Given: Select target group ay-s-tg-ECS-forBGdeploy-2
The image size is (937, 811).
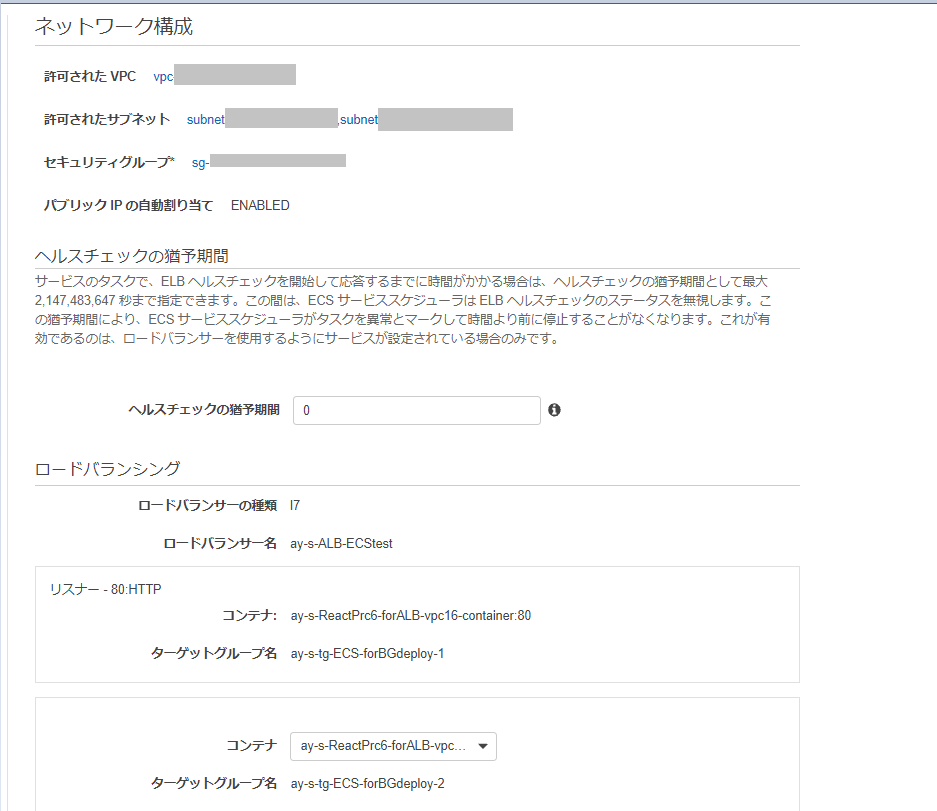Looking at the screenshot, I should pos(366,783).
